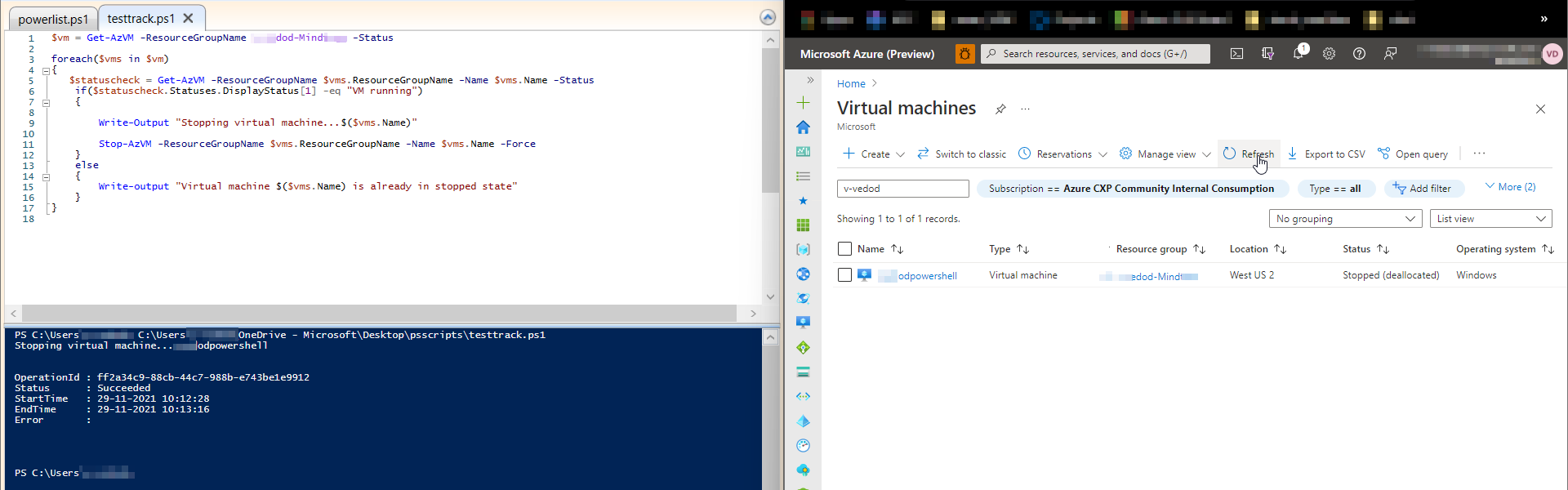
Task: Sort by Location column
Action: tap(1258, 249)
